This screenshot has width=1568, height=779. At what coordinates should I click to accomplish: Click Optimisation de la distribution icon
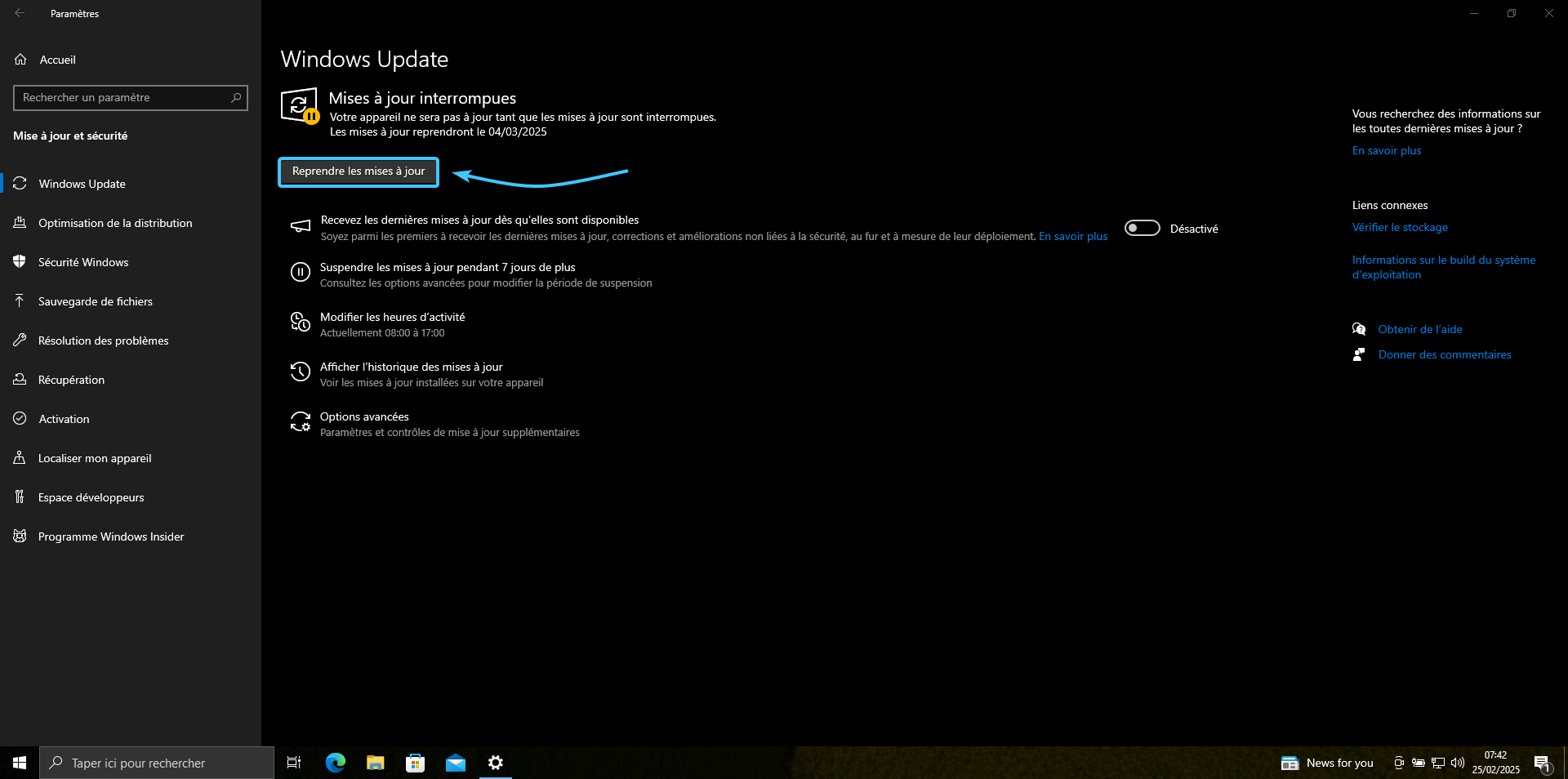point(20,223)
